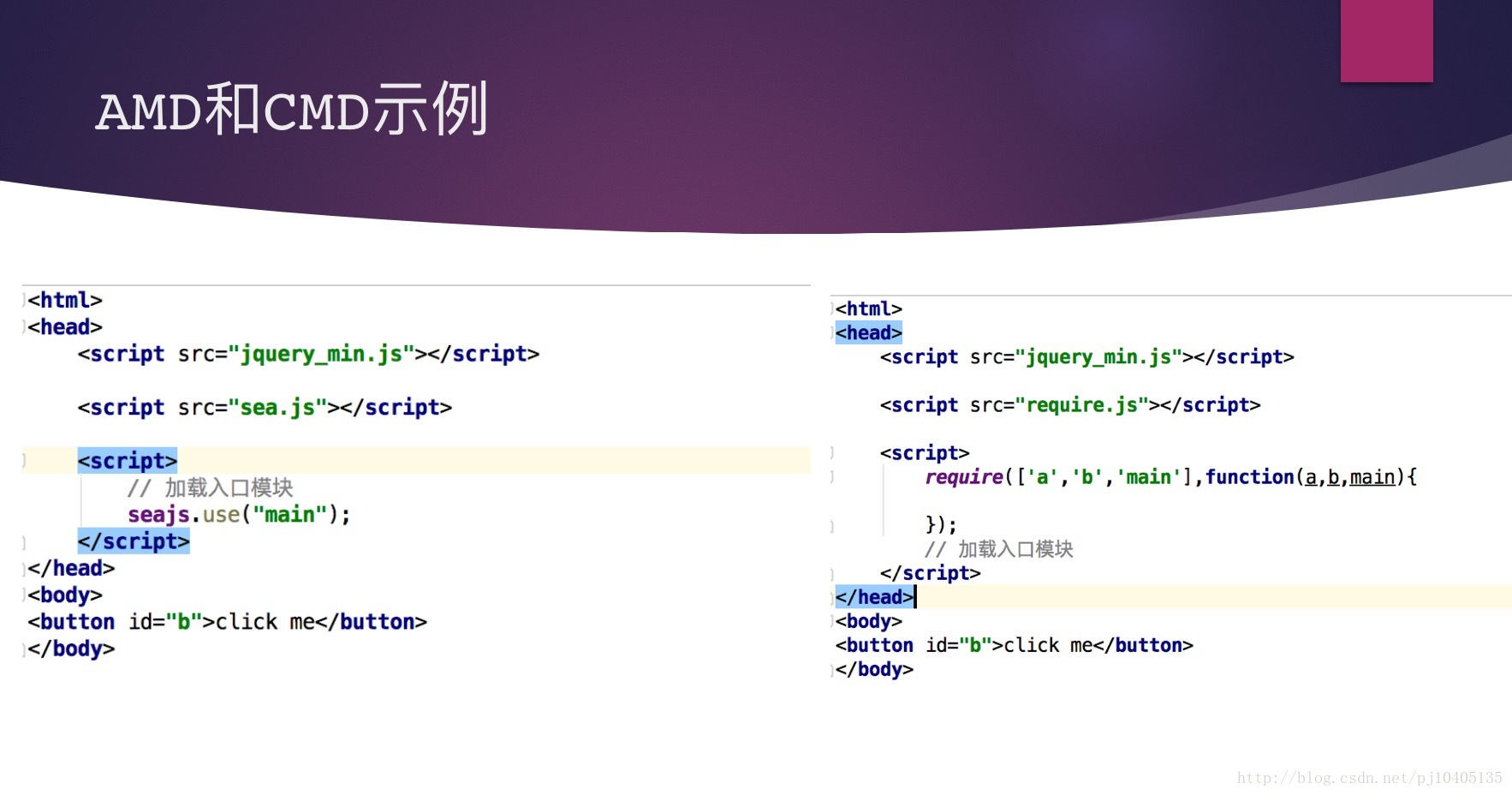
Task: Collapse the fold marker beside <head> in the sea.js snippet
Action: pos(24,326)
